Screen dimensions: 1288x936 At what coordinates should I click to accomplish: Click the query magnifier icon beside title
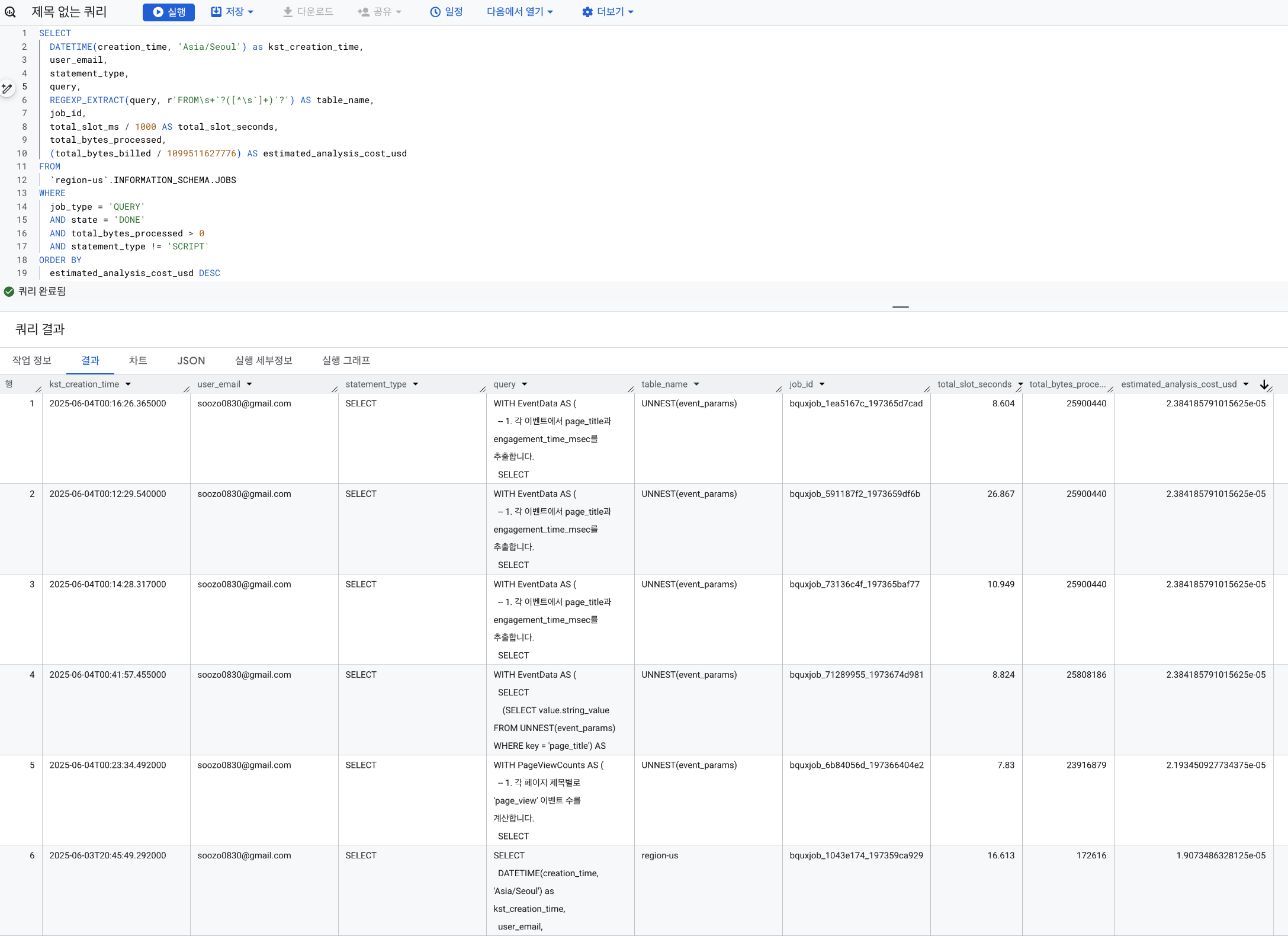(10, 11)
